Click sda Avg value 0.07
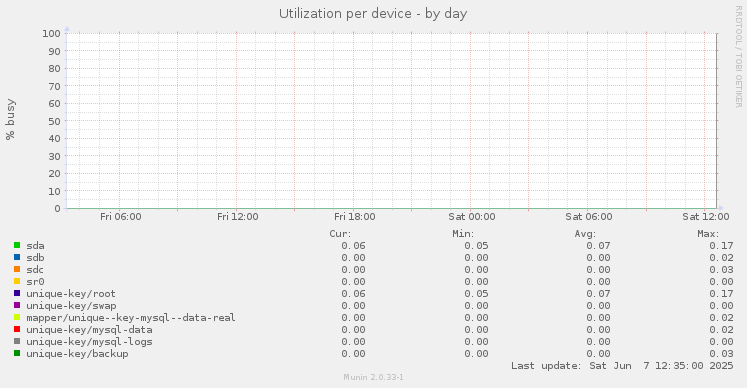Image resolution: width=747 pixels, height=388 pixels. click(x=598, y=246)
